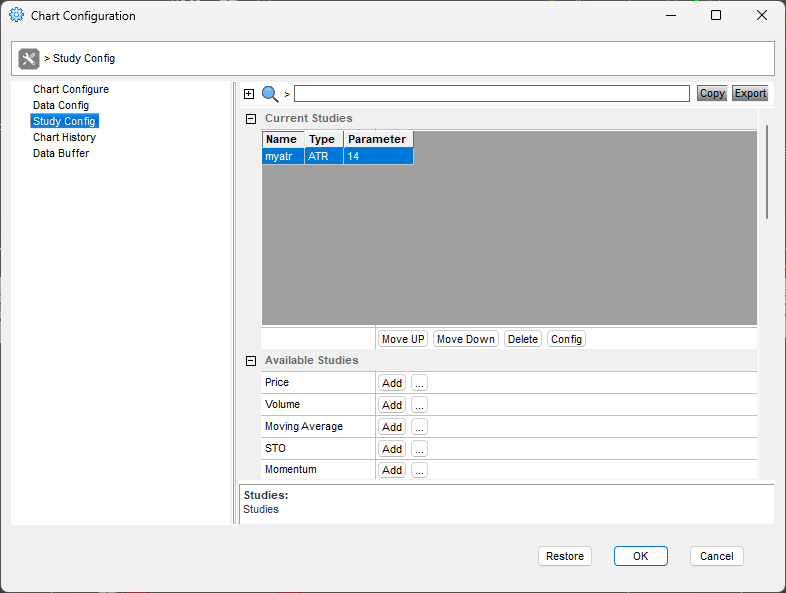Click the Volume label in Available Studies
Screen dimensions: 786x593
(x=282, y=405)
